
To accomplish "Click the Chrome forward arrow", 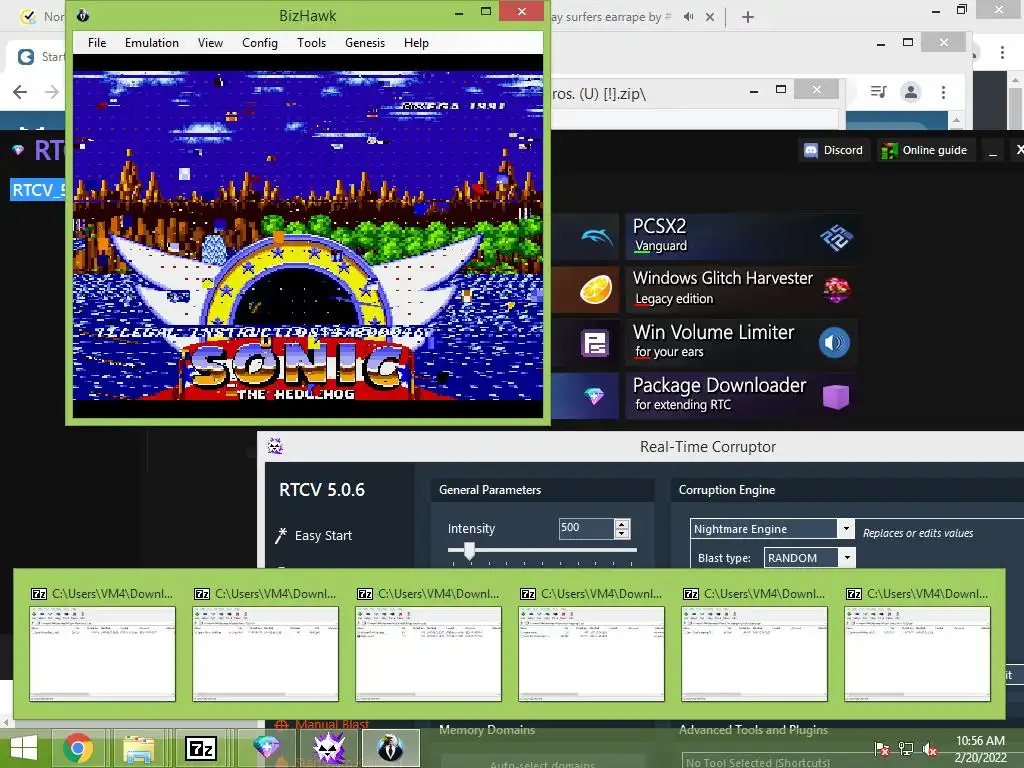I will pos(52,92).
